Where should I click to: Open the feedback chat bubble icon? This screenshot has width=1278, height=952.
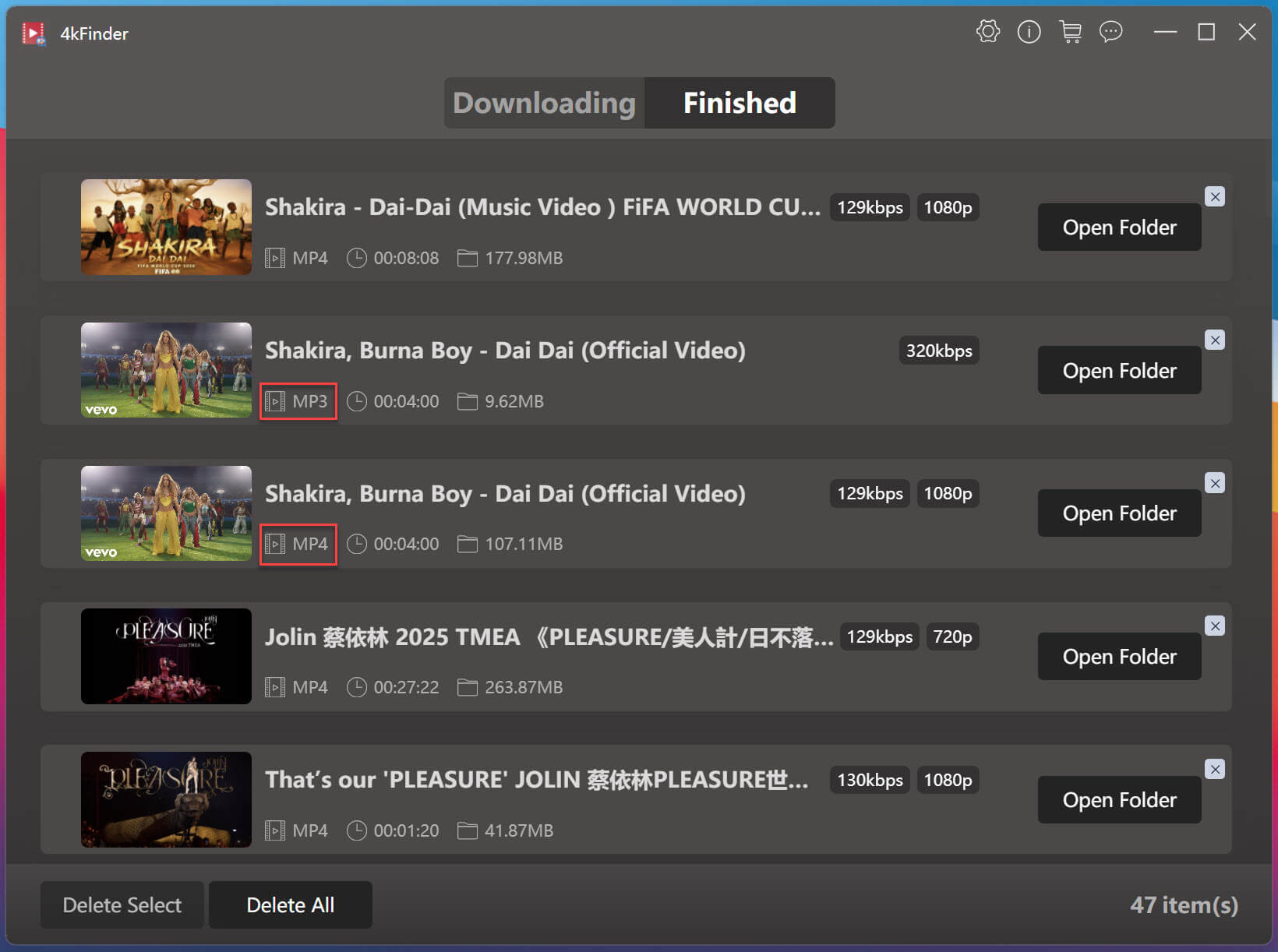1110,32
